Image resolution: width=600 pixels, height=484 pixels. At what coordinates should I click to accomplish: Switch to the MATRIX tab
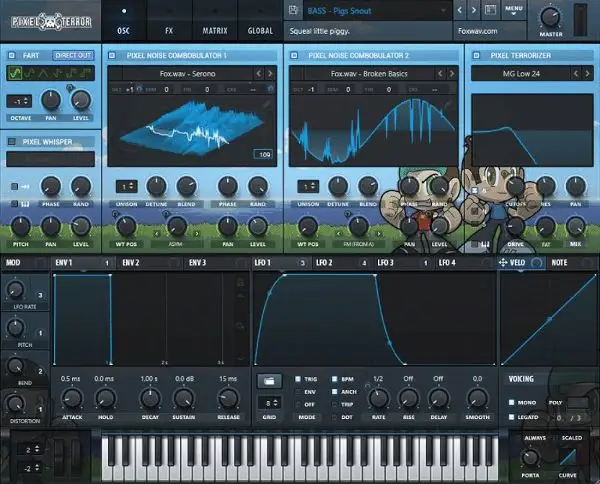coord(214,31)
